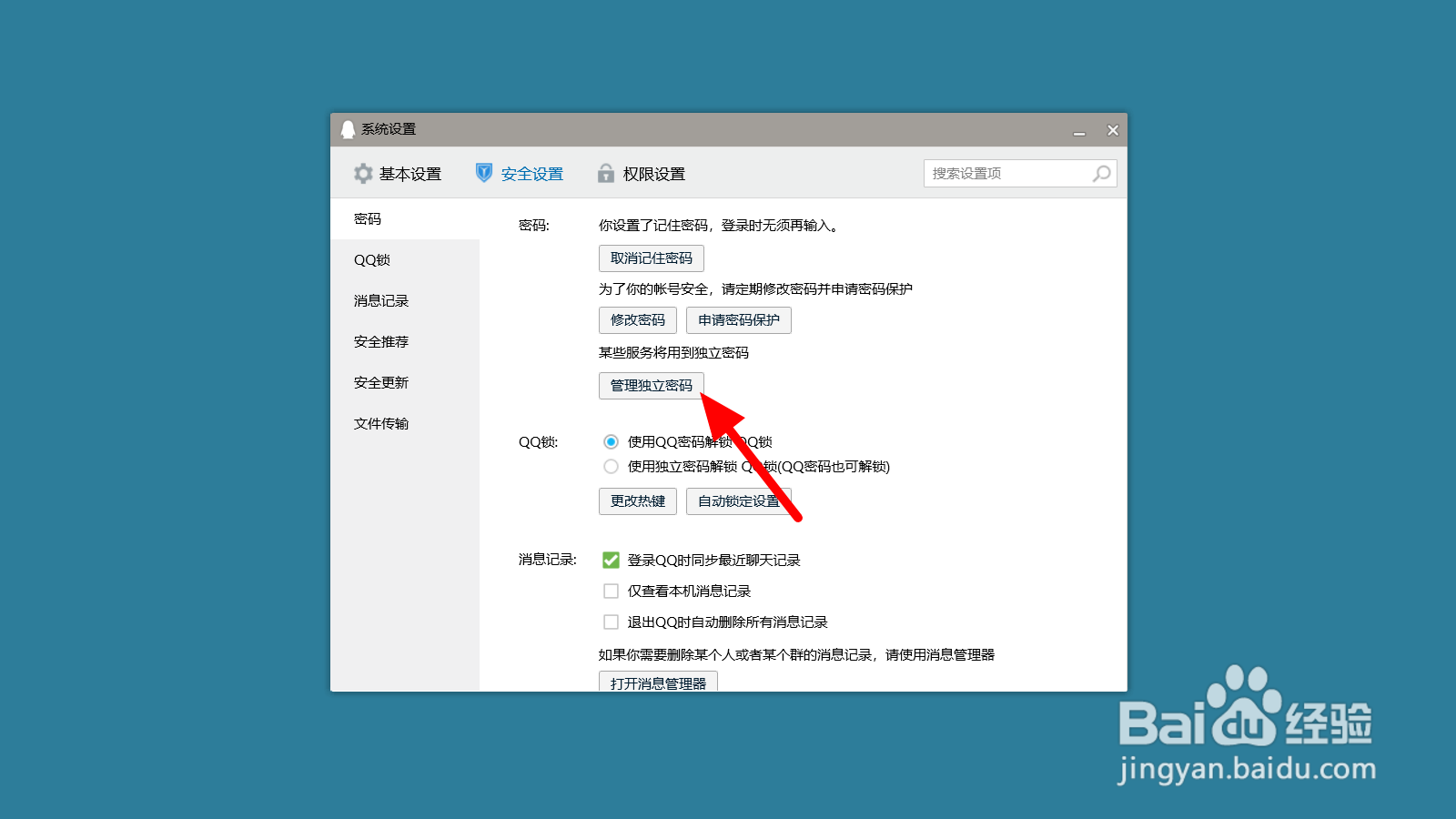This screenshot has height=819, width=1456.
Task: Check 退出QQ时自动删除所有消息记录
Action: click(611, 622)
